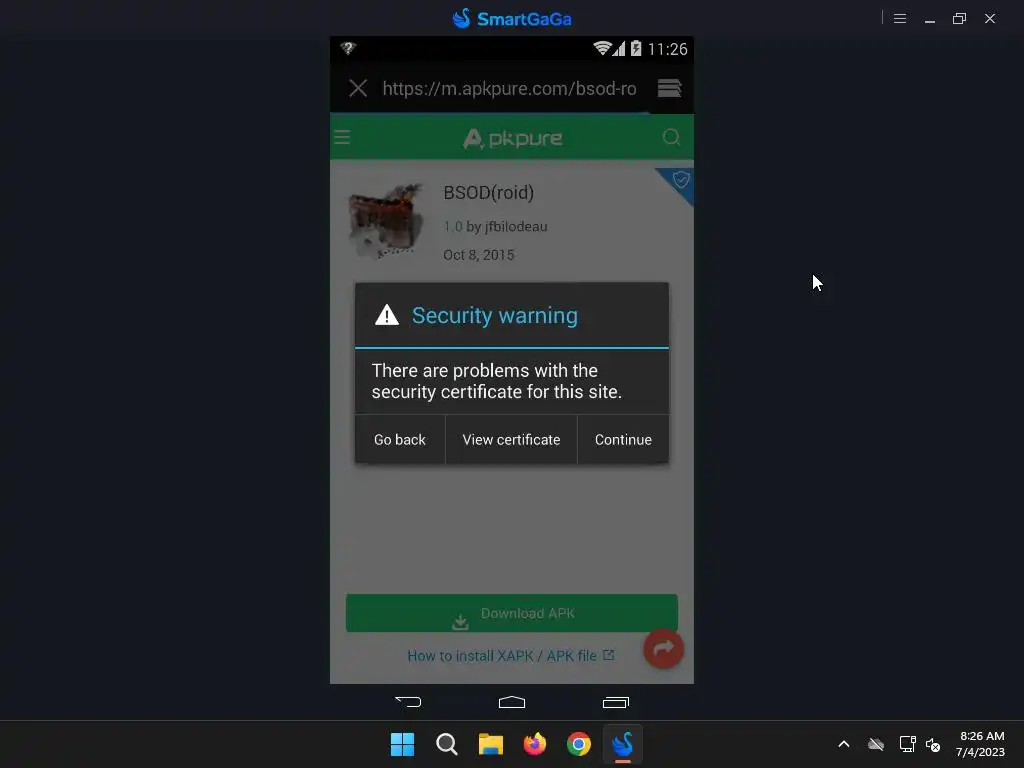Open Windows taskbar search
1024x768 pixels.
[447, 744]
